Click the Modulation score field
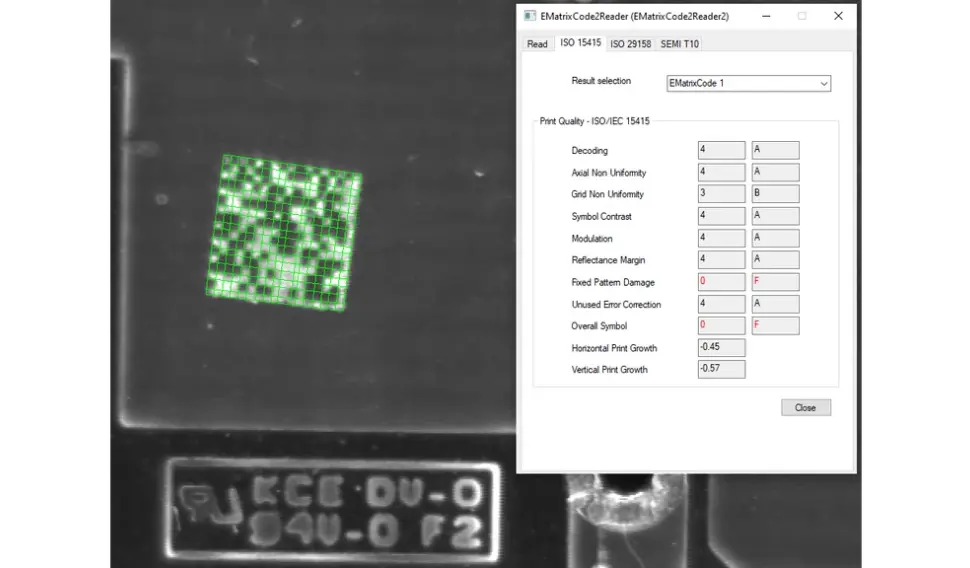970x568 pixels. coord(721,238)
